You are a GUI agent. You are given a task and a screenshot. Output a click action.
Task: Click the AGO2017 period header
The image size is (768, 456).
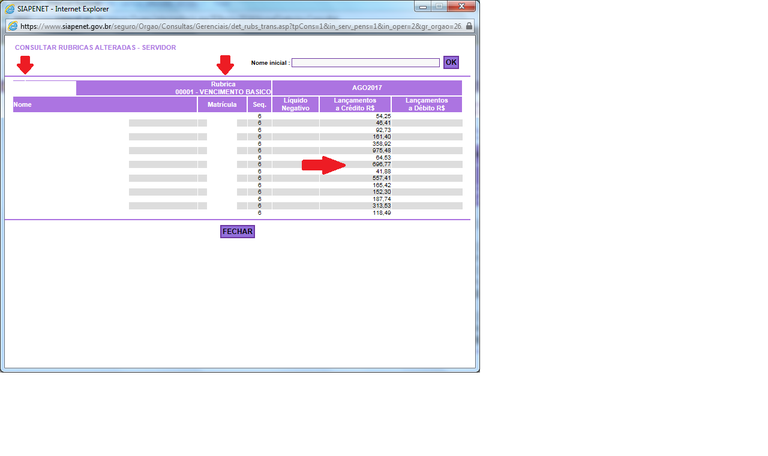(367, 88)
